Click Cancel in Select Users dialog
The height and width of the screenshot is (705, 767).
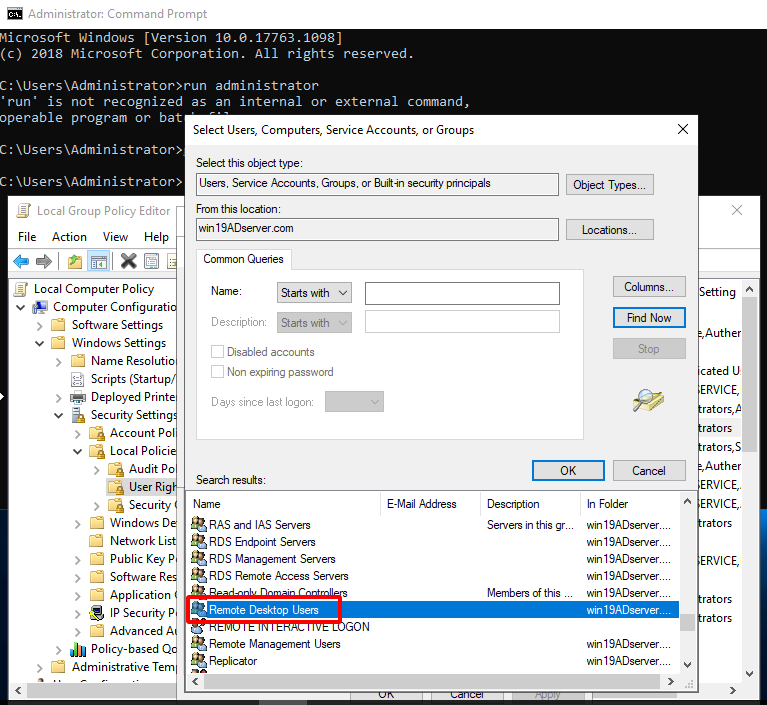649,470
